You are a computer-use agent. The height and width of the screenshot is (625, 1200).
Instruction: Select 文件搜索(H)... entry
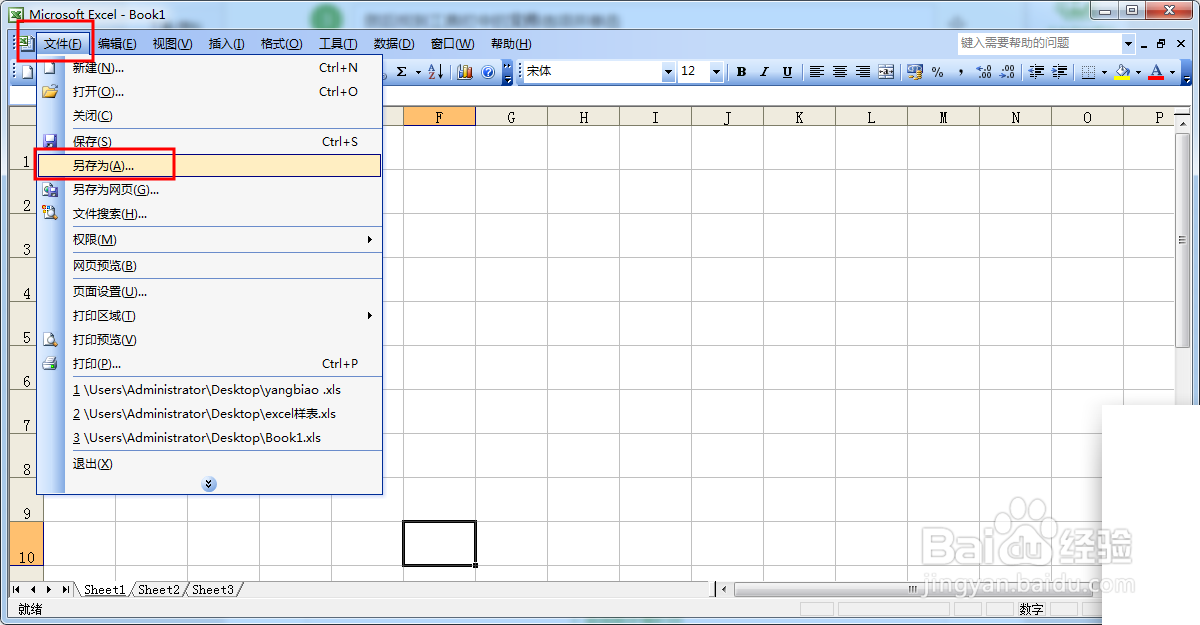coord(209,214)
